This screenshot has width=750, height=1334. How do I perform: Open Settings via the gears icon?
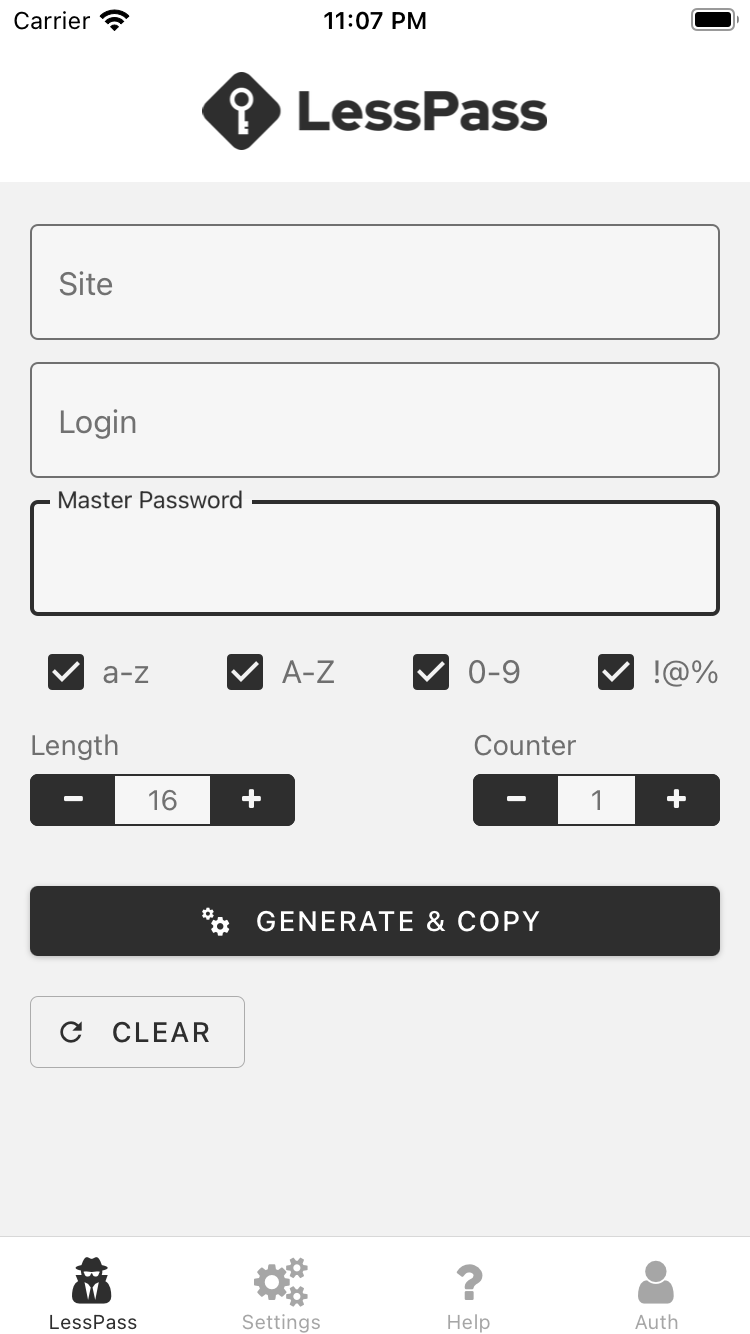point(280,1281)
